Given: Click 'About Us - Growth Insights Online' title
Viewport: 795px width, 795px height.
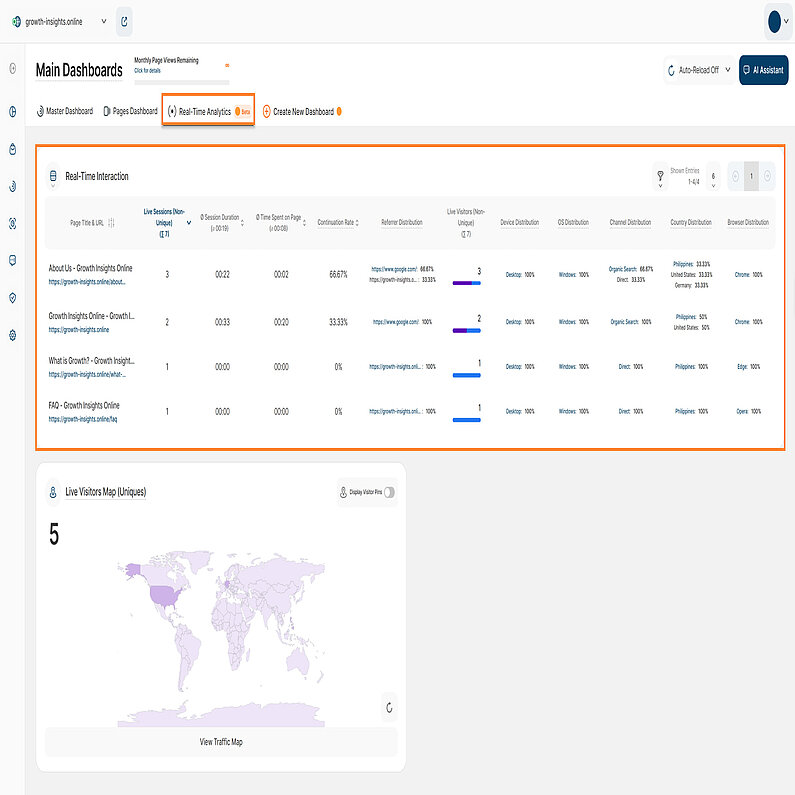Looking at the screenshot, I should pyautogui.click(x=90, y=268).
